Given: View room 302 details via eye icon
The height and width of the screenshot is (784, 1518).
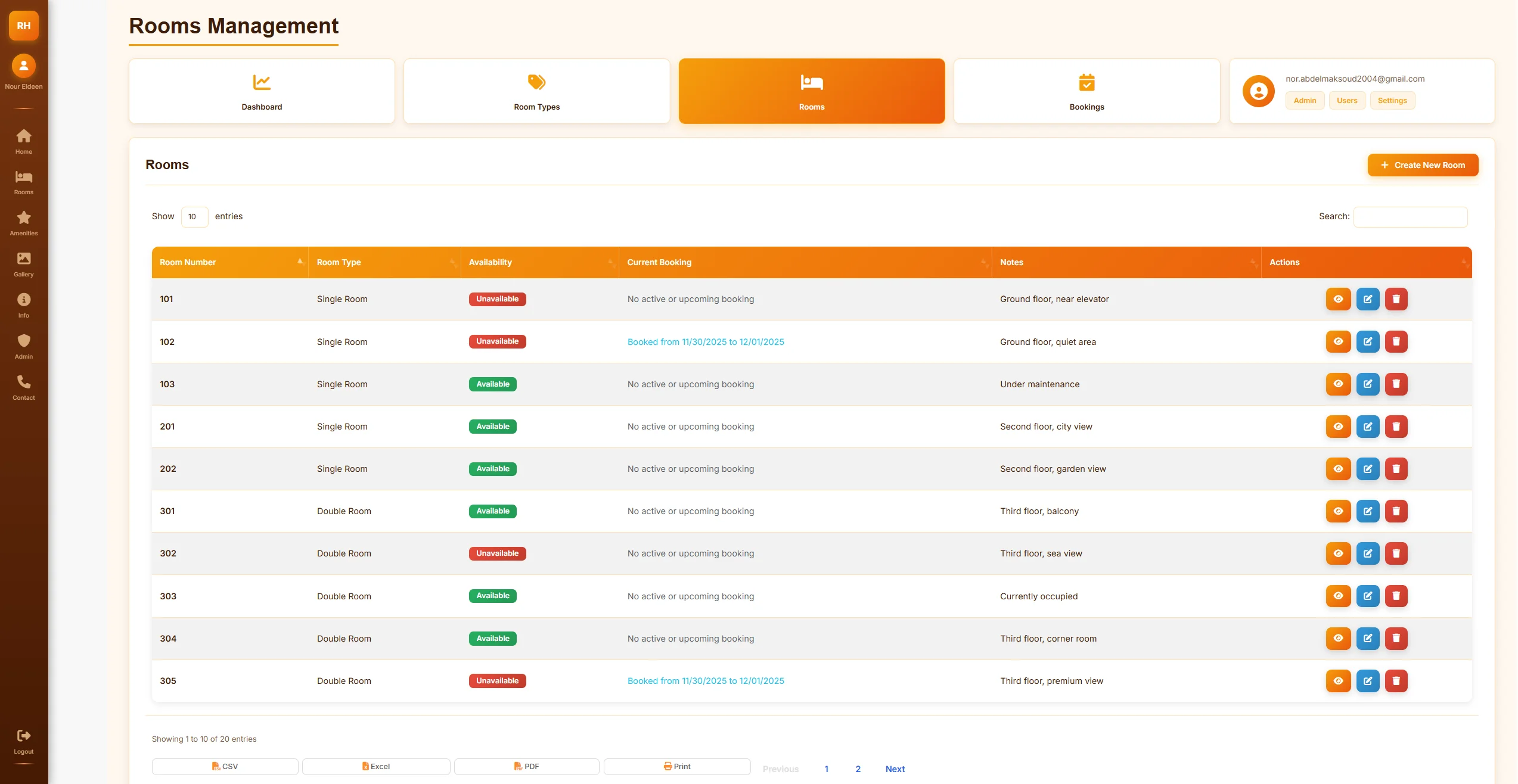Looking at the screenshot, I should point(1338,553).
